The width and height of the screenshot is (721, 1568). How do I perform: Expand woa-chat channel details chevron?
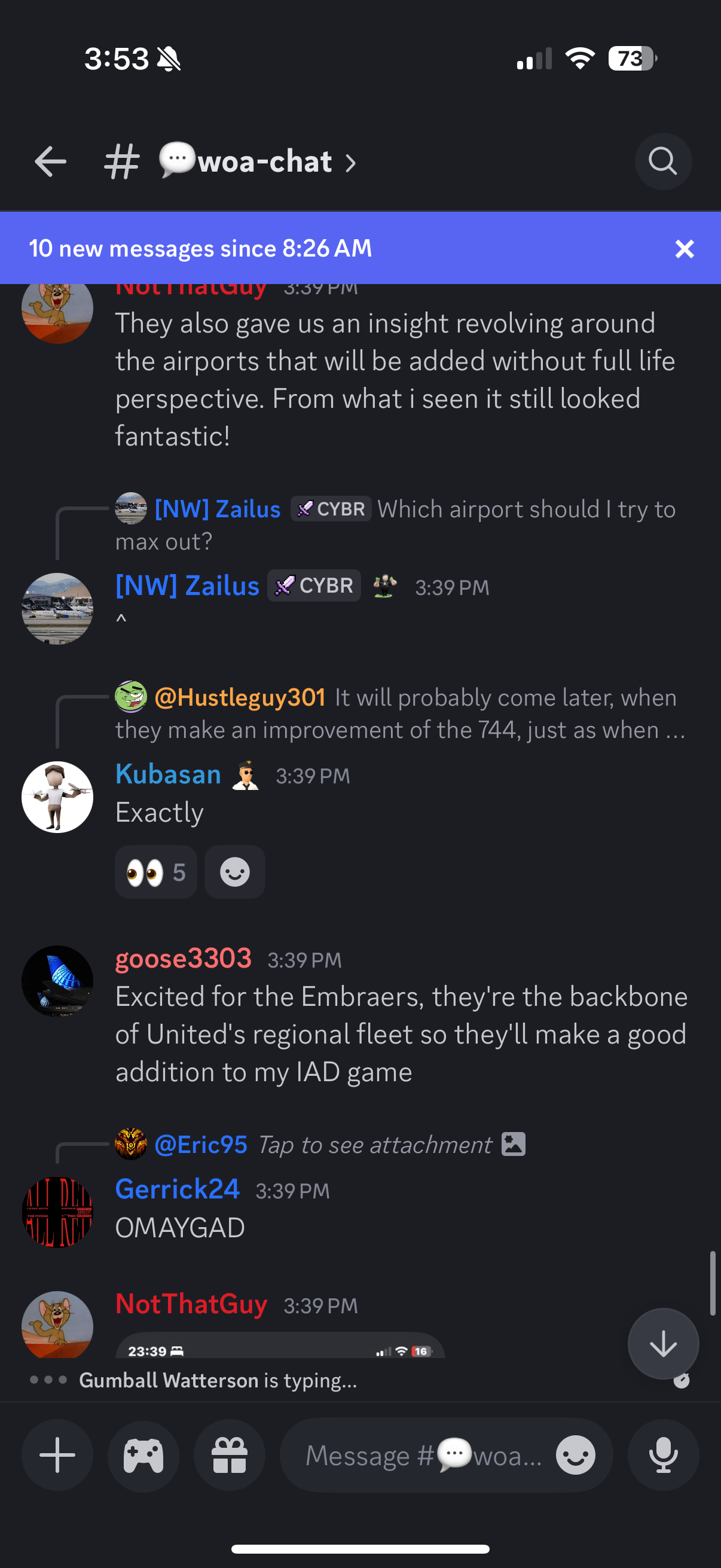tap(350, 163)
